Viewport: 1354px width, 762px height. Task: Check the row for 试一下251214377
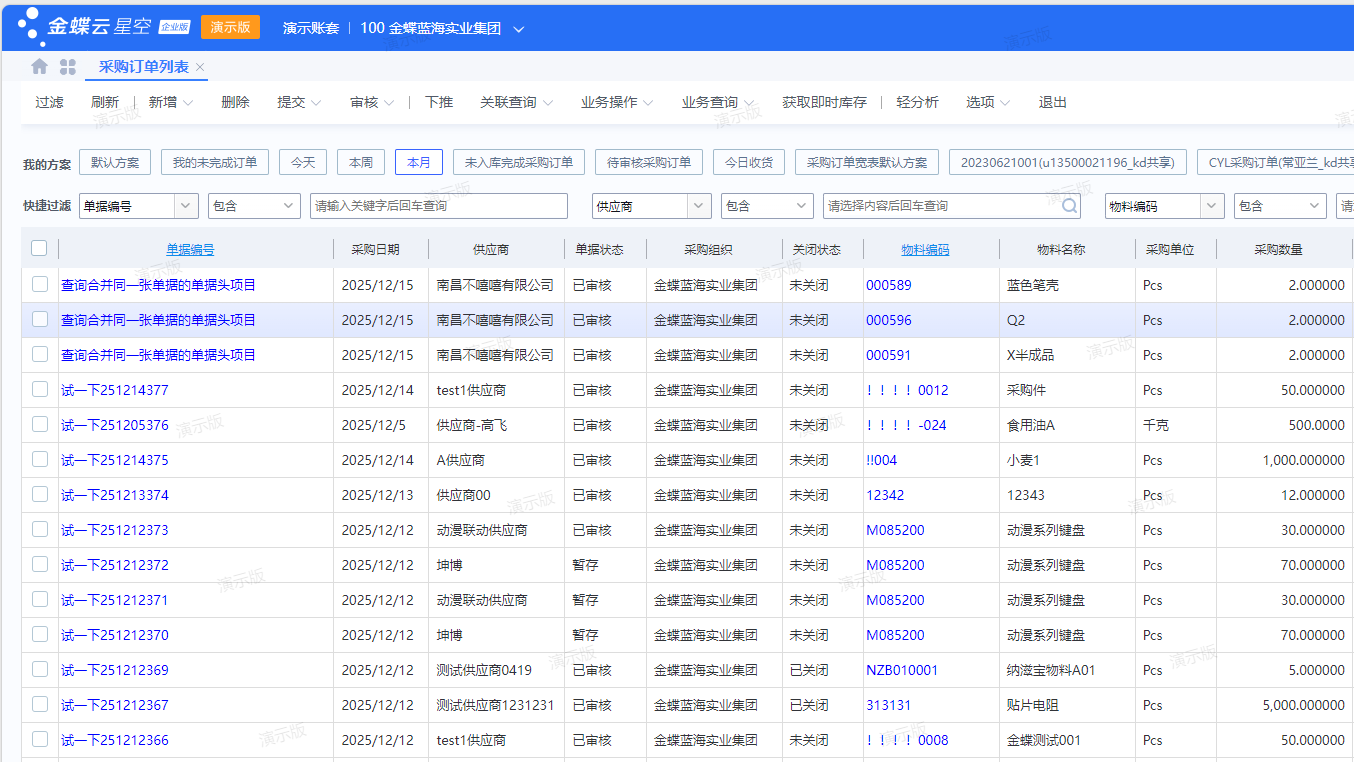point(39,390)
